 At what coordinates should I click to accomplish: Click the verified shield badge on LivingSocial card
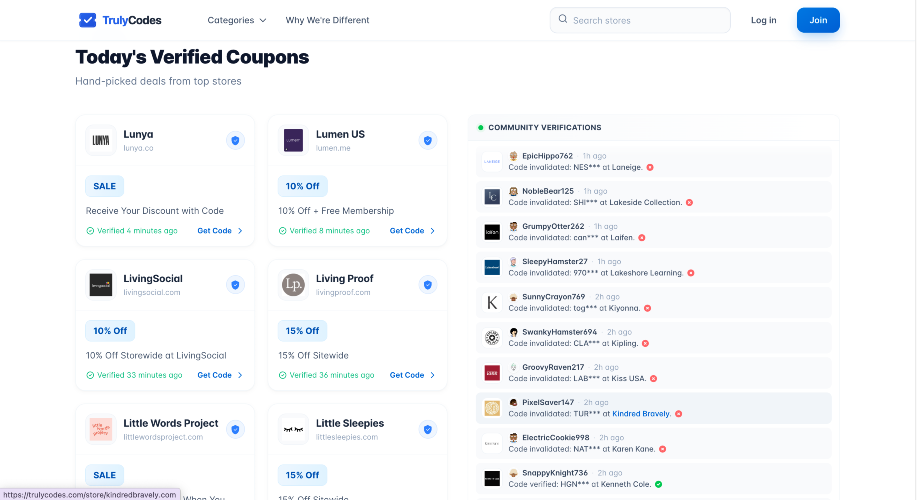[x=235, y=285]
